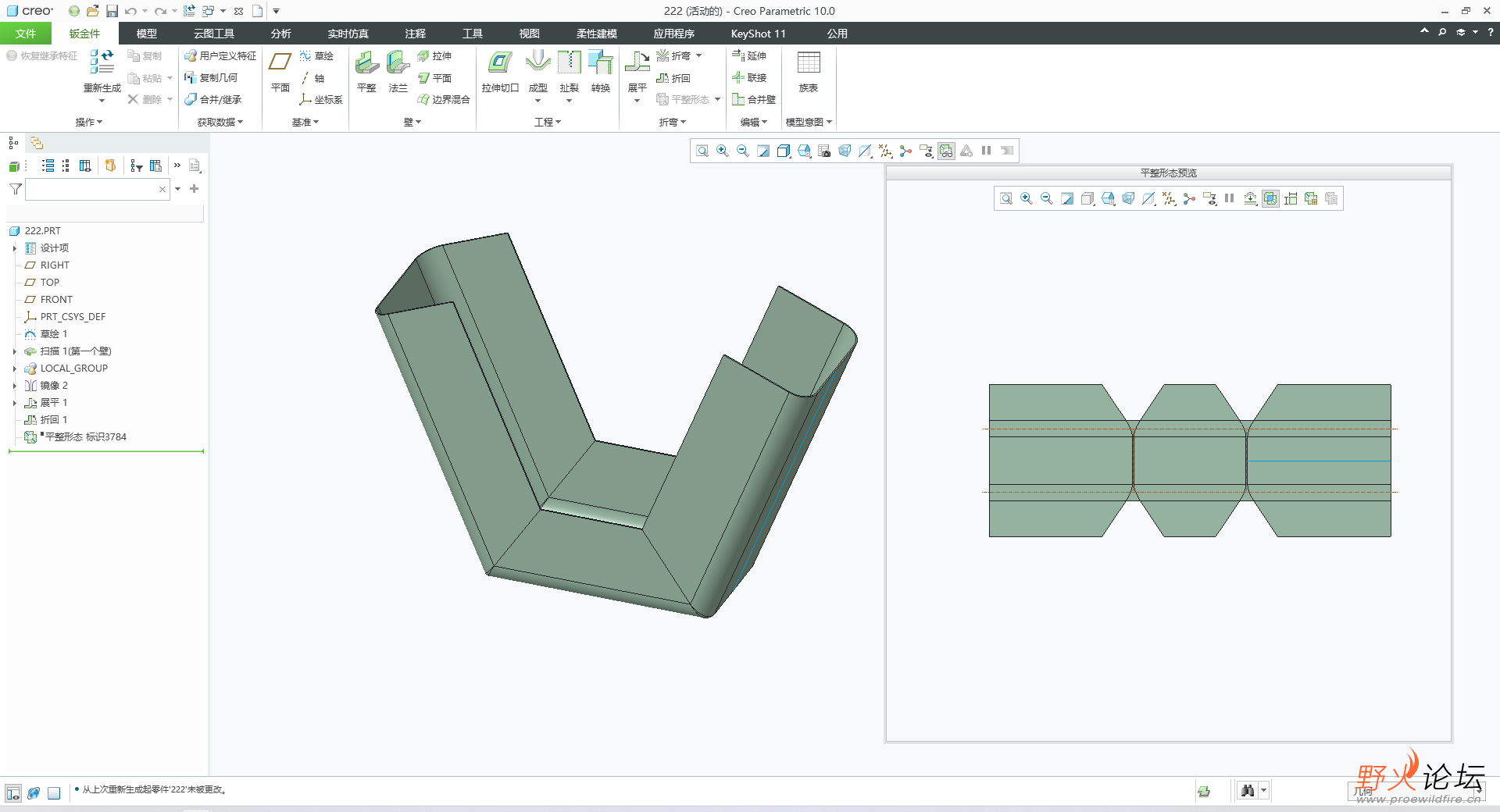Screen dimensions: 1500x812
Task: Click the 拉伸 (Extrude) wall tool
Action: [x=434, y=56]
